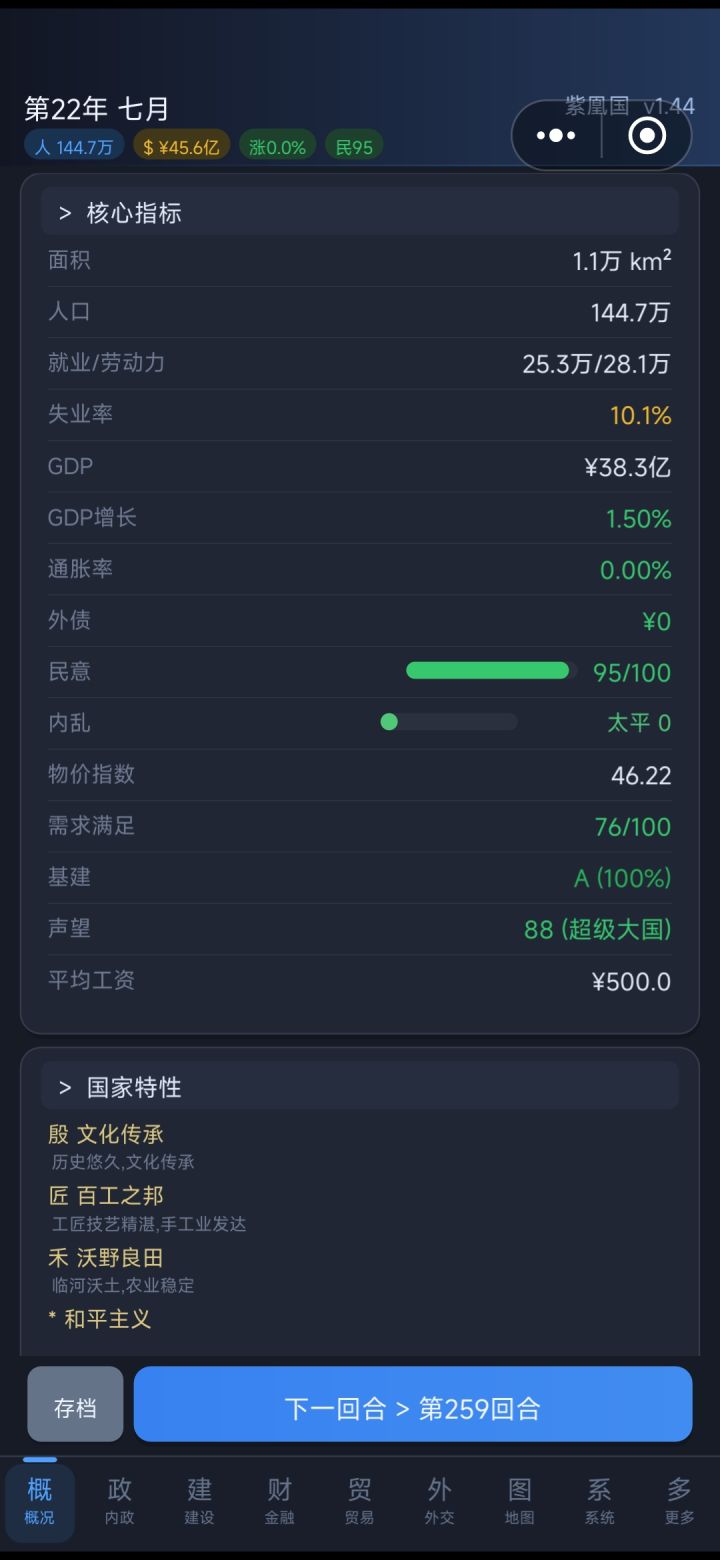Open the mini-program three-dots menu
720x1560 pixels.
pyautogui.click(x=556, y=135)
